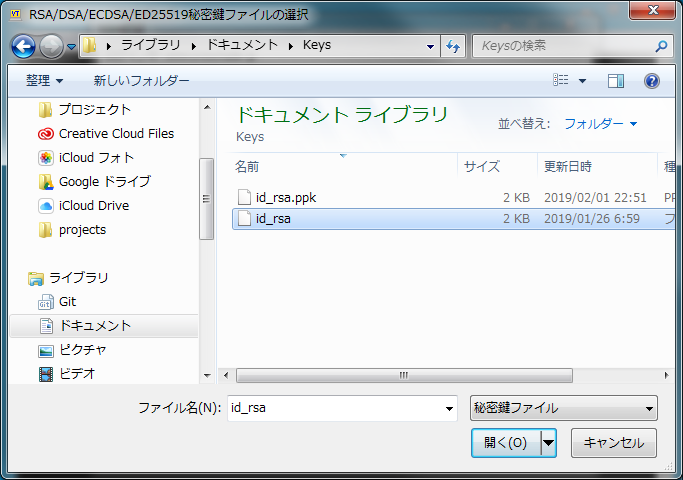
Task: Click the キャンセル button
Action: (613, 443)
